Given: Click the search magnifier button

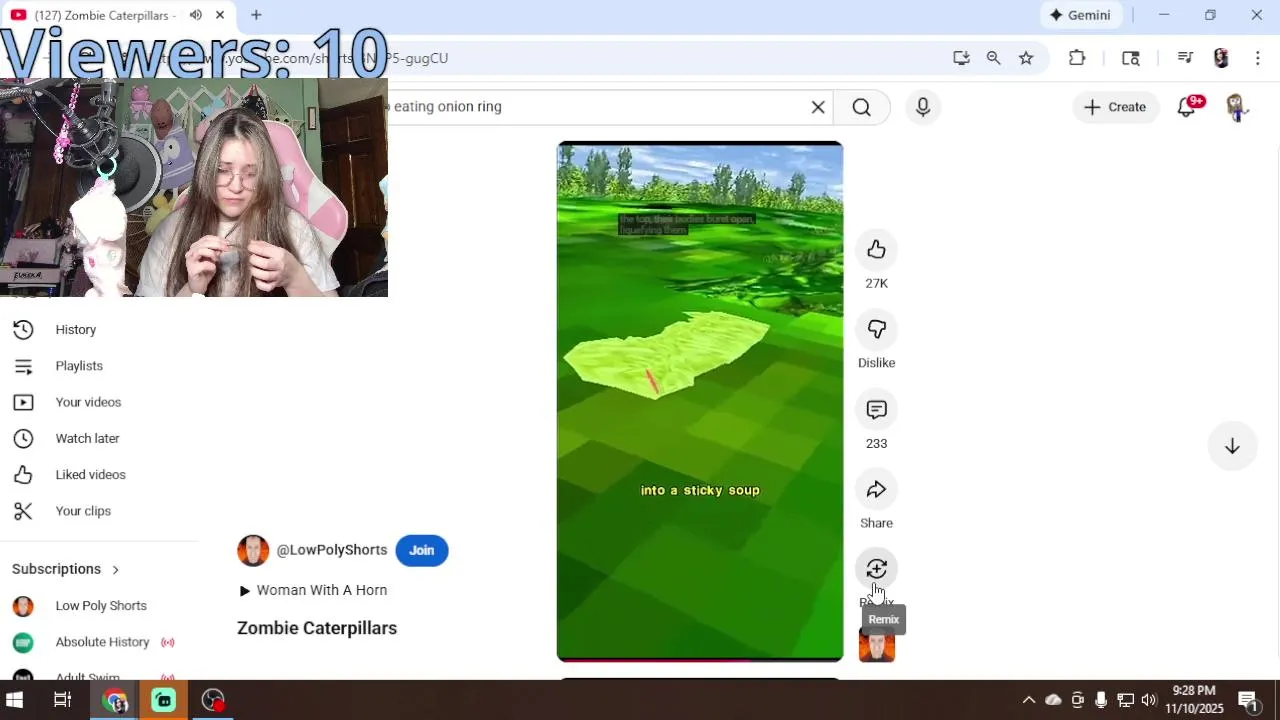Looking at the screenshot, I should [x=862, y=107].
